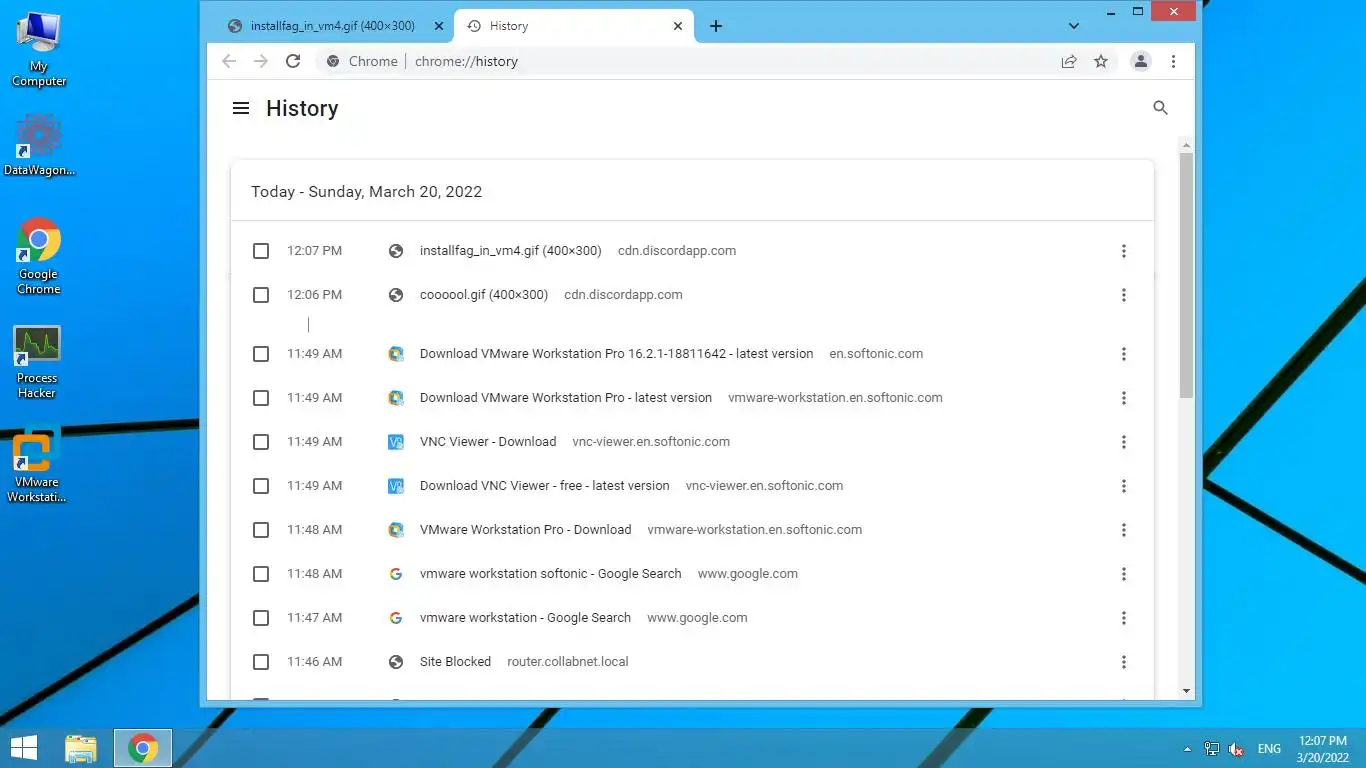The width and height of the screenshot is (1366, 768).
Task: Open actions menu for coooool.gif entry
Action: point(1124,295)
